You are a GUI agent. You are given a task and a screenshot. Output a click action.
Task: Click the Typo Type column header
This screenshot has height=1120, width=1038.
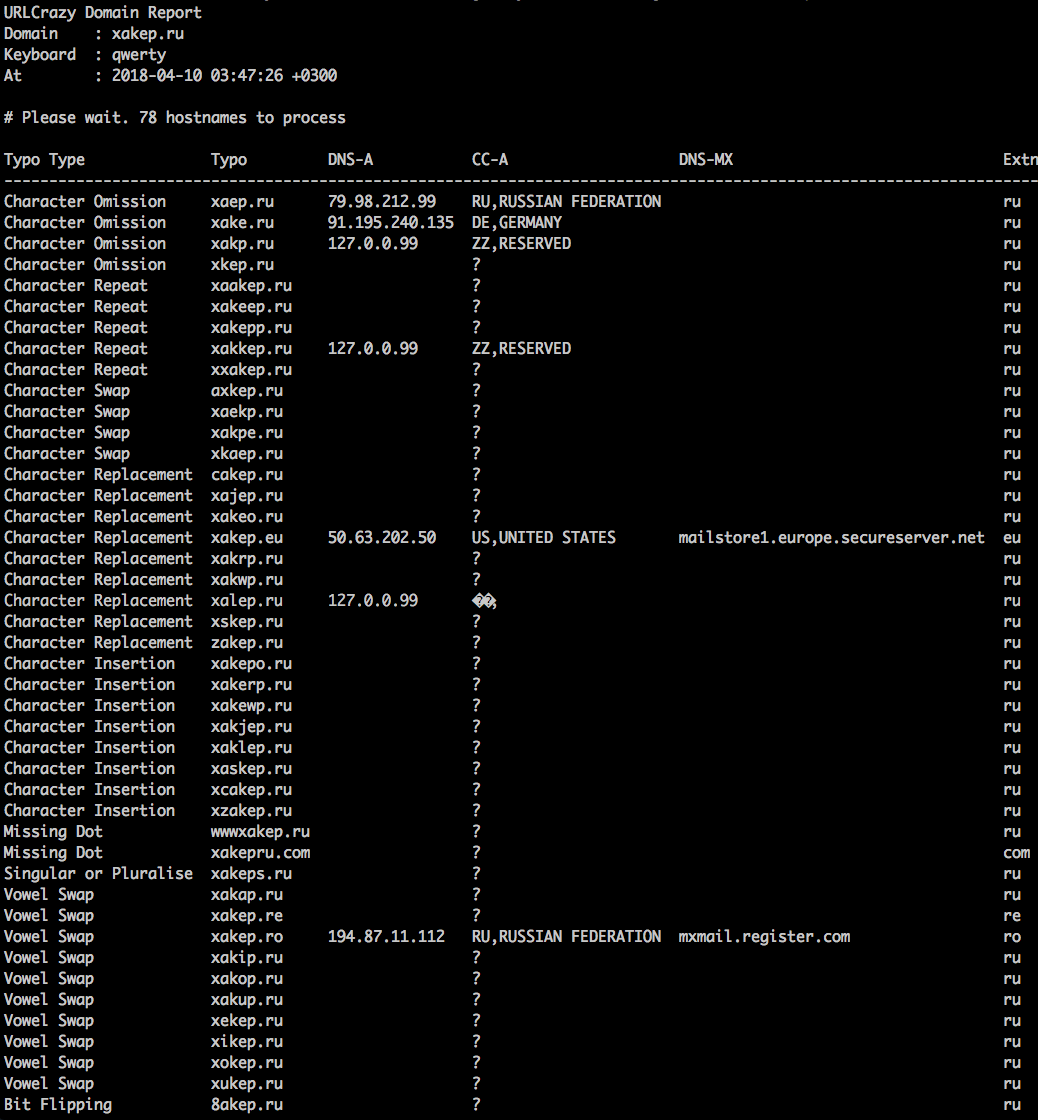click(x=44, y=159)
